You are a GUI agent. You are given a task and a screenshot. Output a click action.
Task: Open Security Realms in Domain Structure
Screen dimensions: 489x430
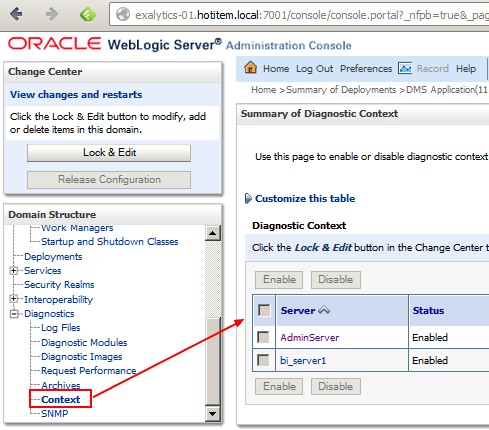pos(59,285)
